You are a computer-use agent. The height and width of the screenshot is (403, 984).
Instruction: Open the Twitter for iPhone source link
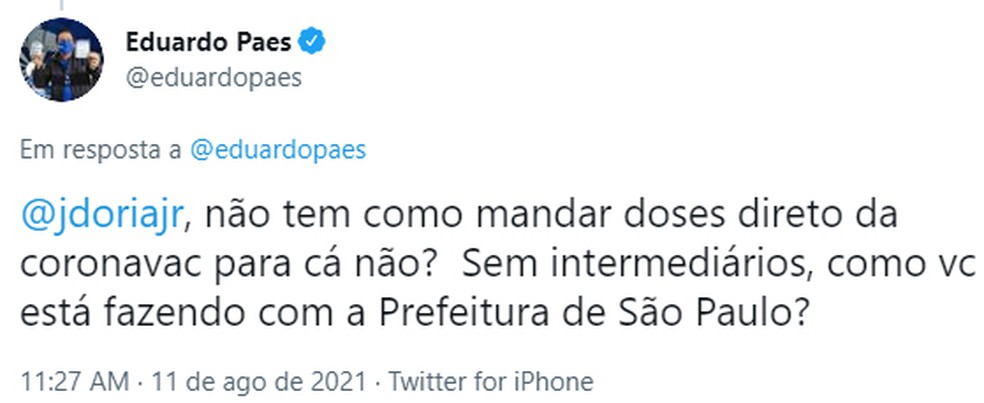click(x=490, y=381)
